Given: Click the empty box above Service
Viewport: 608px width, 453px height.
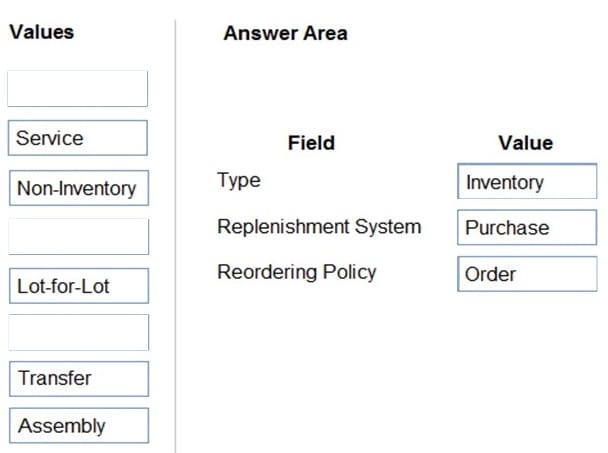Looking at the screenshot, I should pos(77,88).
